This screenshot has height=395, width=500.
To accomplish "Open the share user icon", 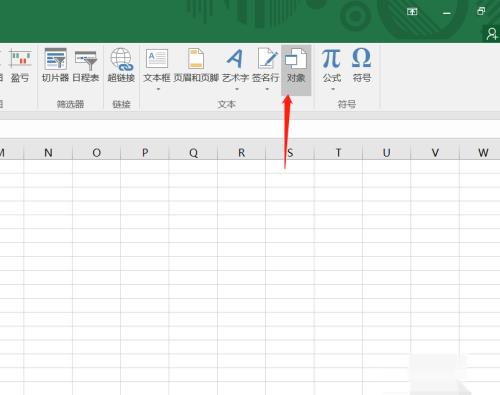I will (x=492, y=34).
